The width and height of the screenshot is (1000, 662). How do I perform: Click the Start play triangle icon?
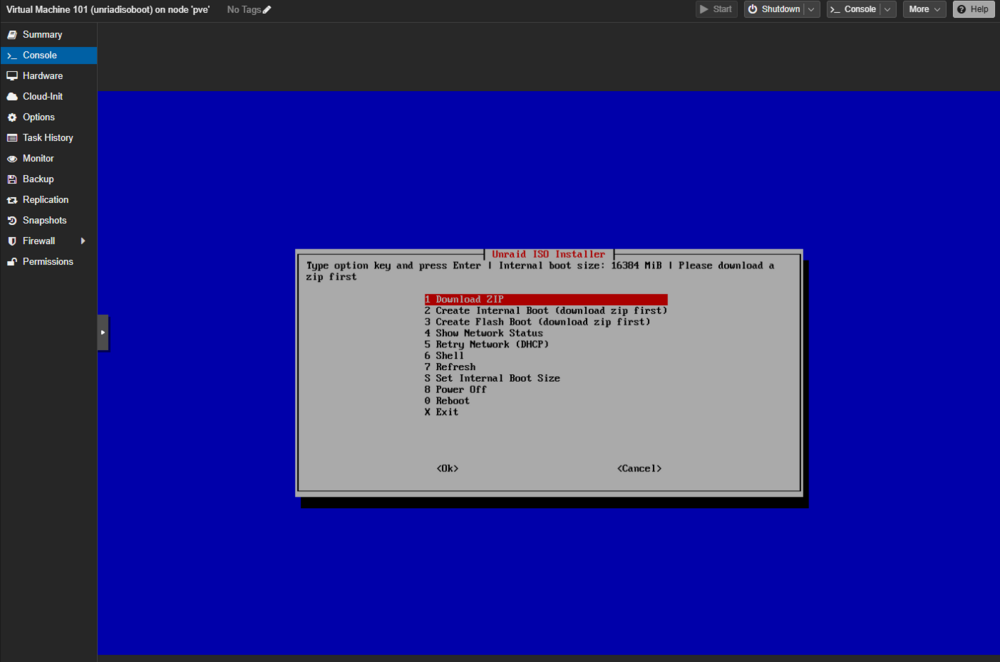tap(704, 9)
